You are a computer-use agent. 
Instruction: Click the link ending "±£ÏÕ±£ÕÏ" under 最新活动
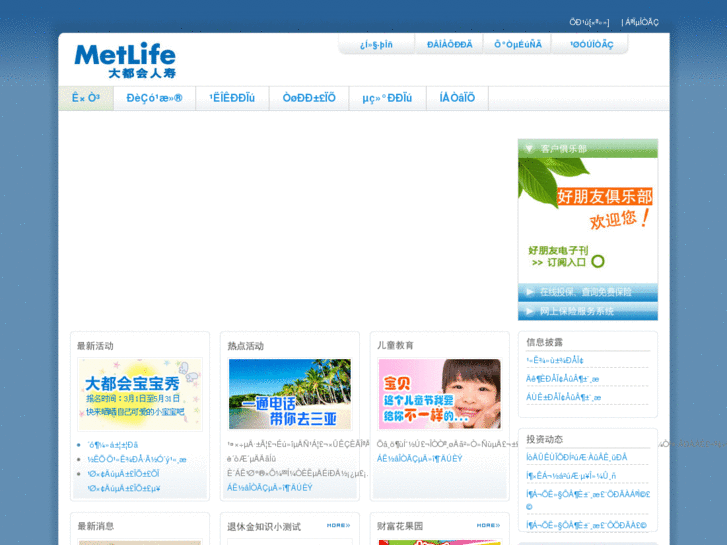123,474
